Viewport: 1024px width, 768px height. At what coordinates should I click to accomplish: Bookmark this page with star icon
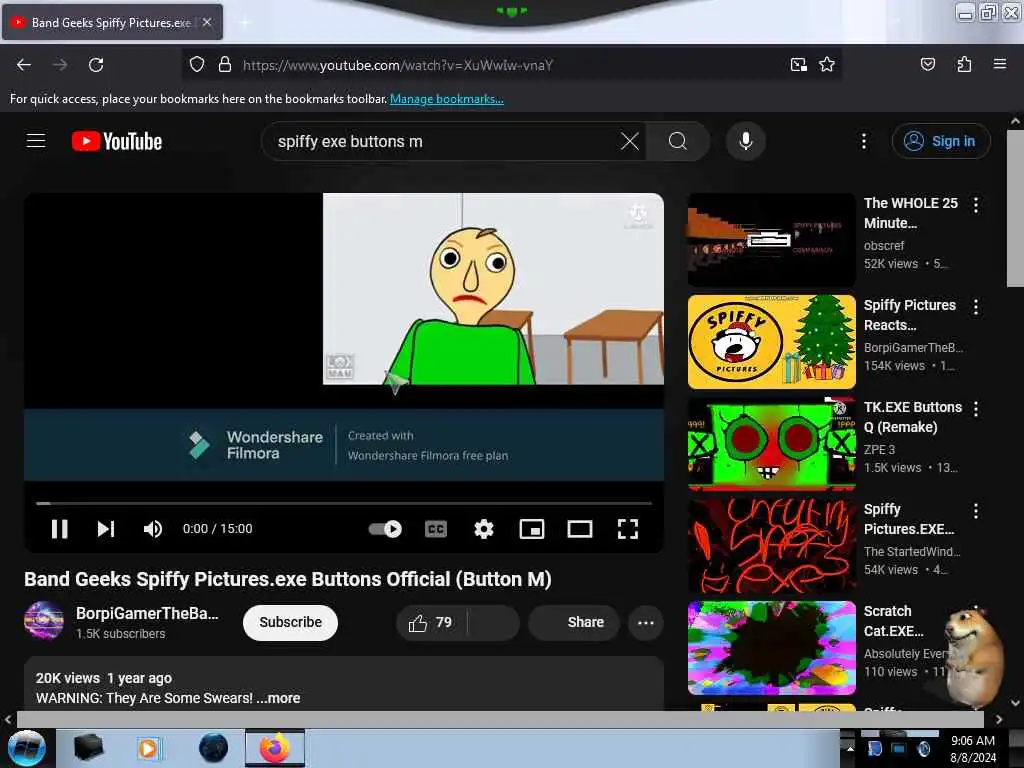click(827, 65)
